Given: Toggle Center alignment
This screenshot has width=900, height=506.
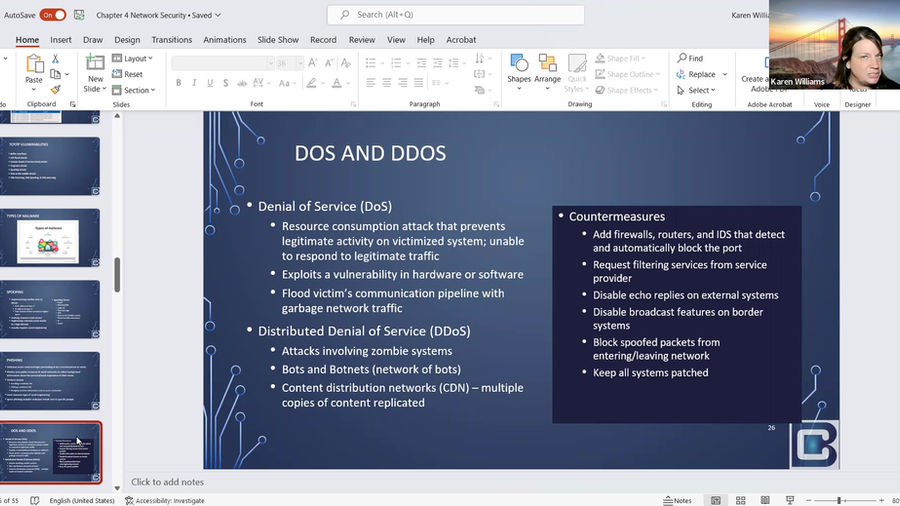Looking at the screenshot, I should coord(387,83).
